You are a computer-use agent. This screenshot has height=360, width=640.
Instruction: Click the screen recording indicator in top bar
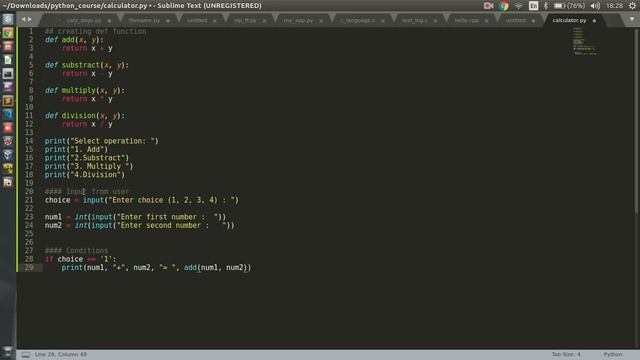489,6
